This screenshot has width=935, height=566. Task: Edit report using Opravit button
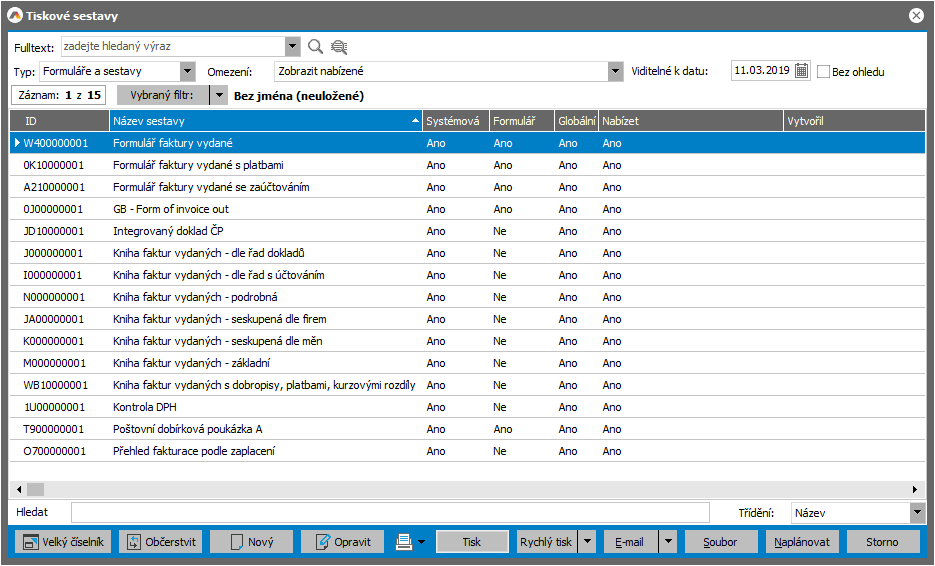pos(343,542)
